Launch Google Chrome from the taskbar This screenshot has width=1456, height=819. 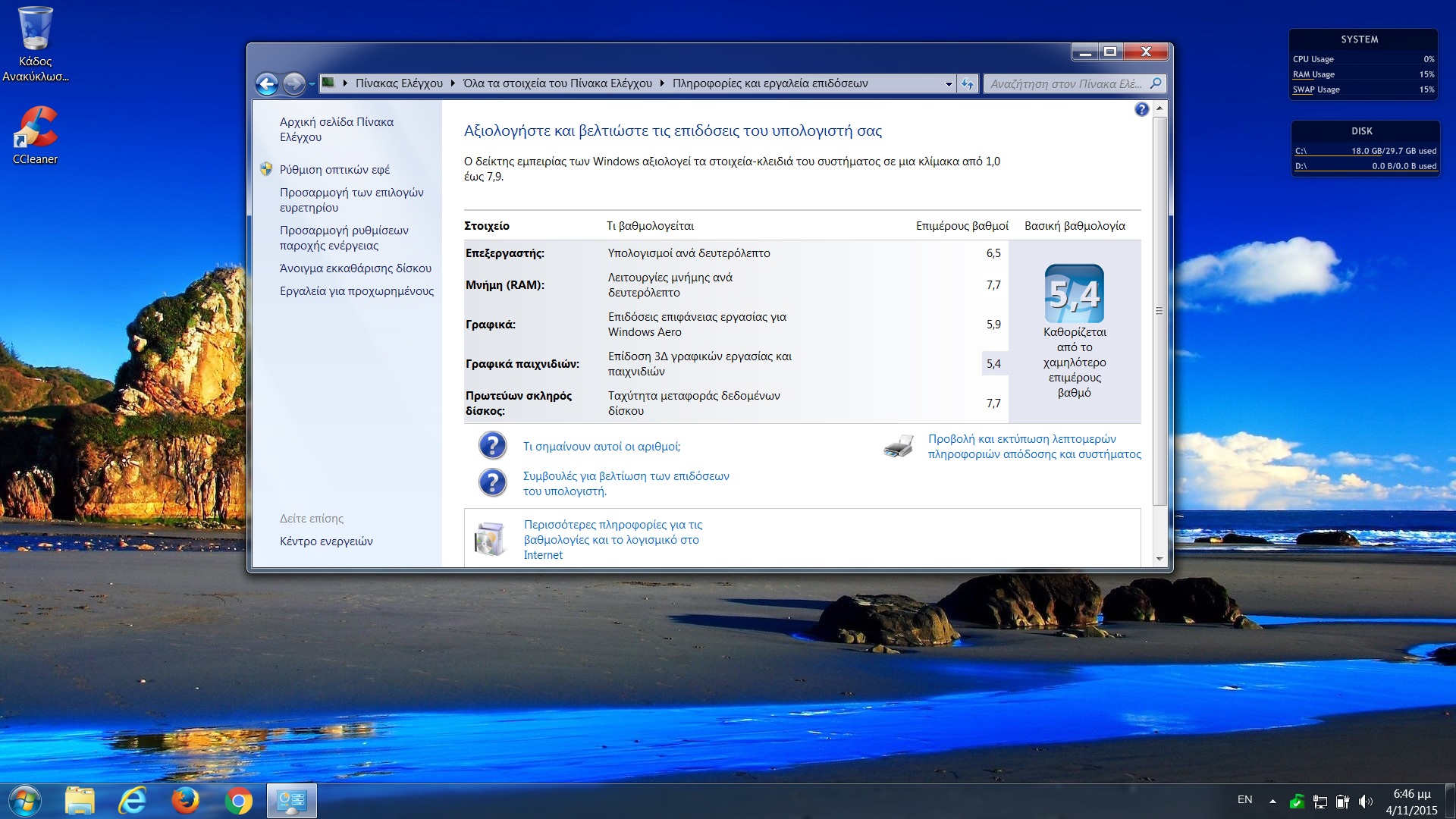click(x=238, y=801)
